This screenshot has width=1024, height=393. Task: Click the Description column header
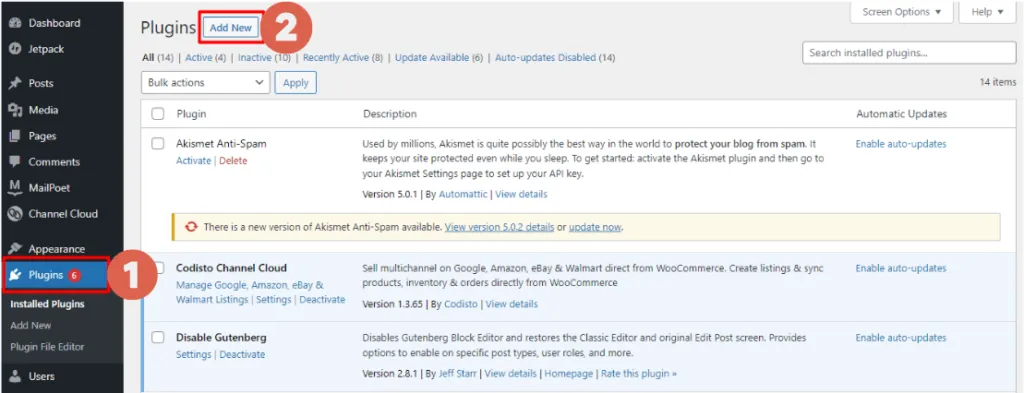390,114
